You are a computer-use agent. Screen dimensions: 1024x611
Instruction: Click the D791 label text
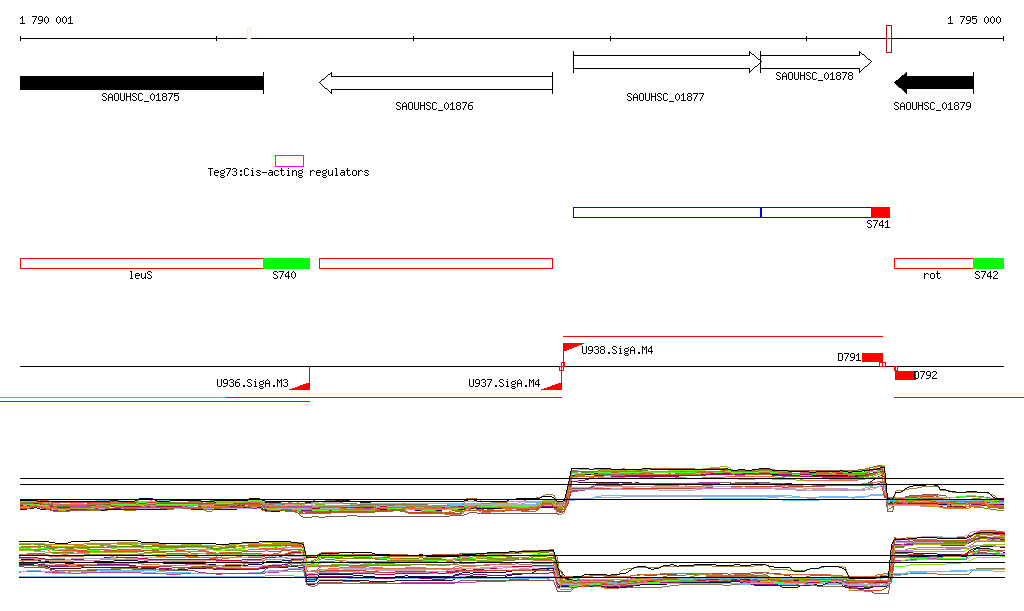point(849,358)
